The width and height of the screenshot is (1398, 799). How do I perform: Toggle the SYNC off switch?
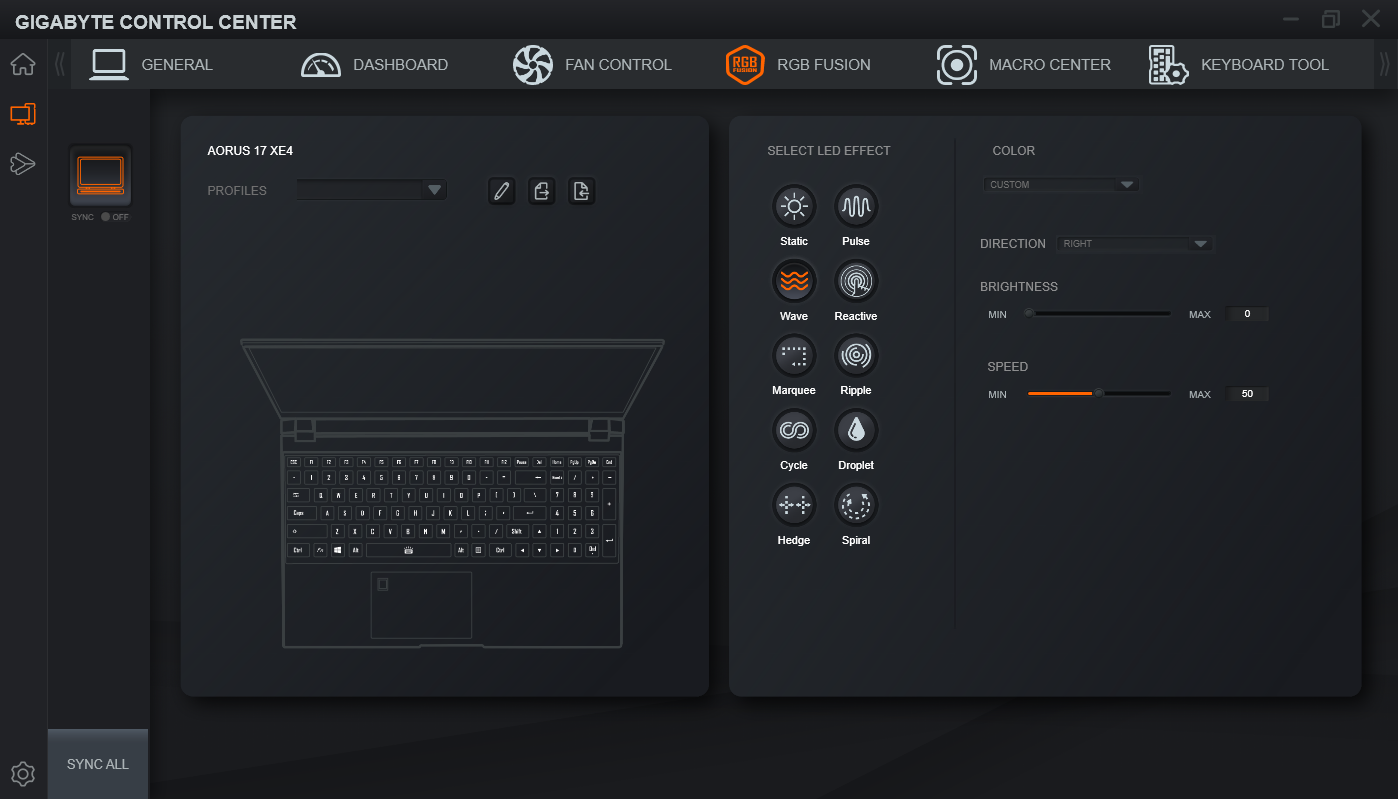click(x=106, y=217)
